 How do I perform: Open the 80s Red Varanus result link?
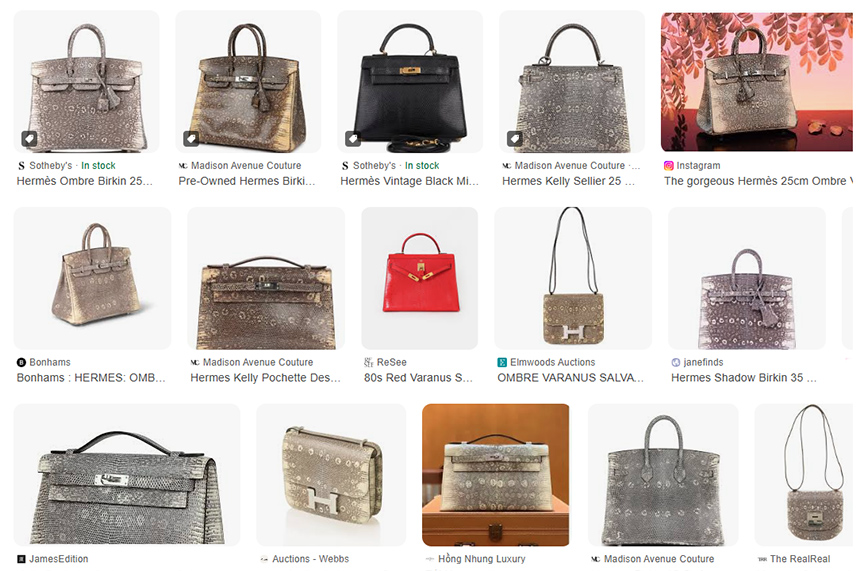tap(418, 378)
